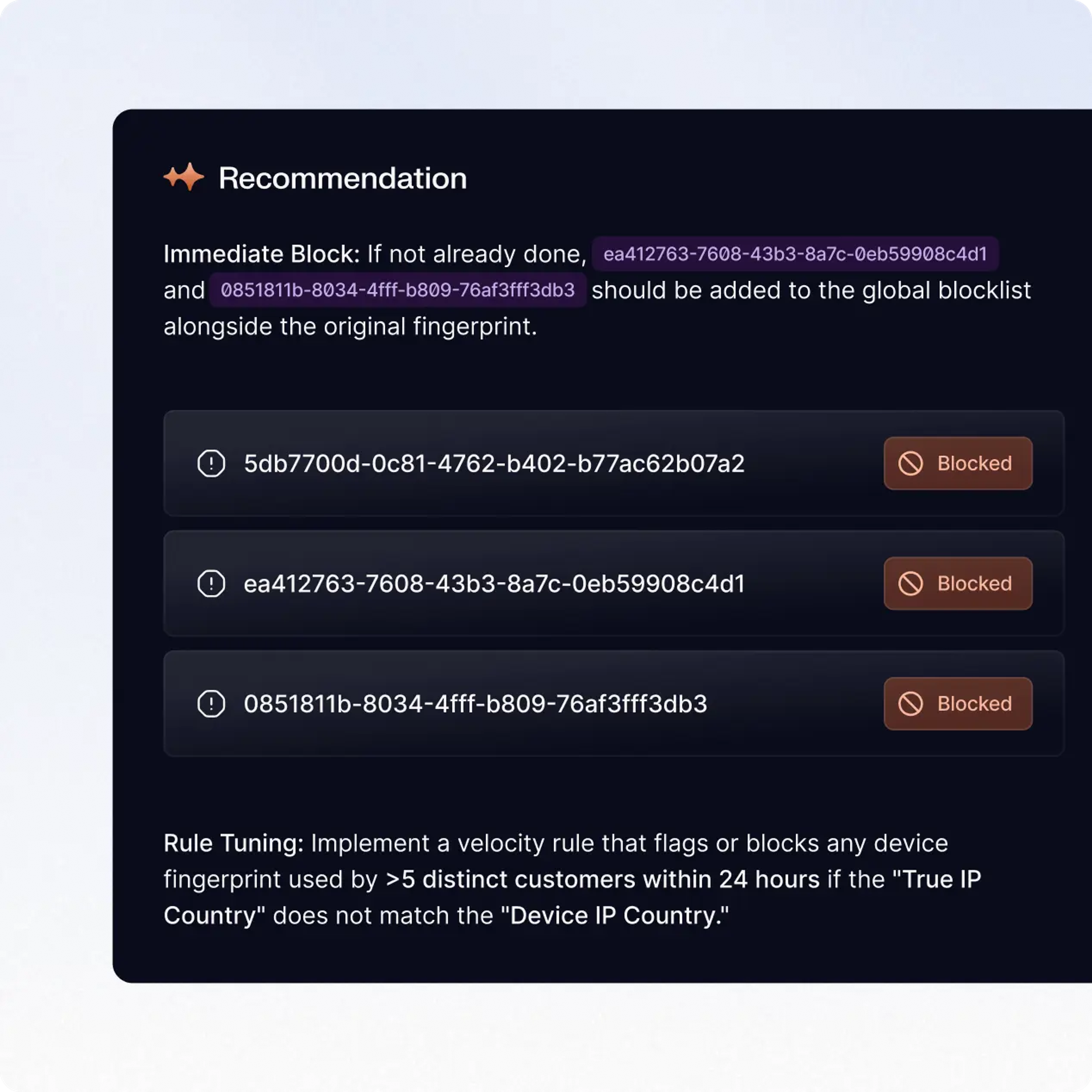The height and width of the screenshot is (1092, 1092).
Task: Click the Rule Tuning bold label
Action: click(x=233, y=843)
